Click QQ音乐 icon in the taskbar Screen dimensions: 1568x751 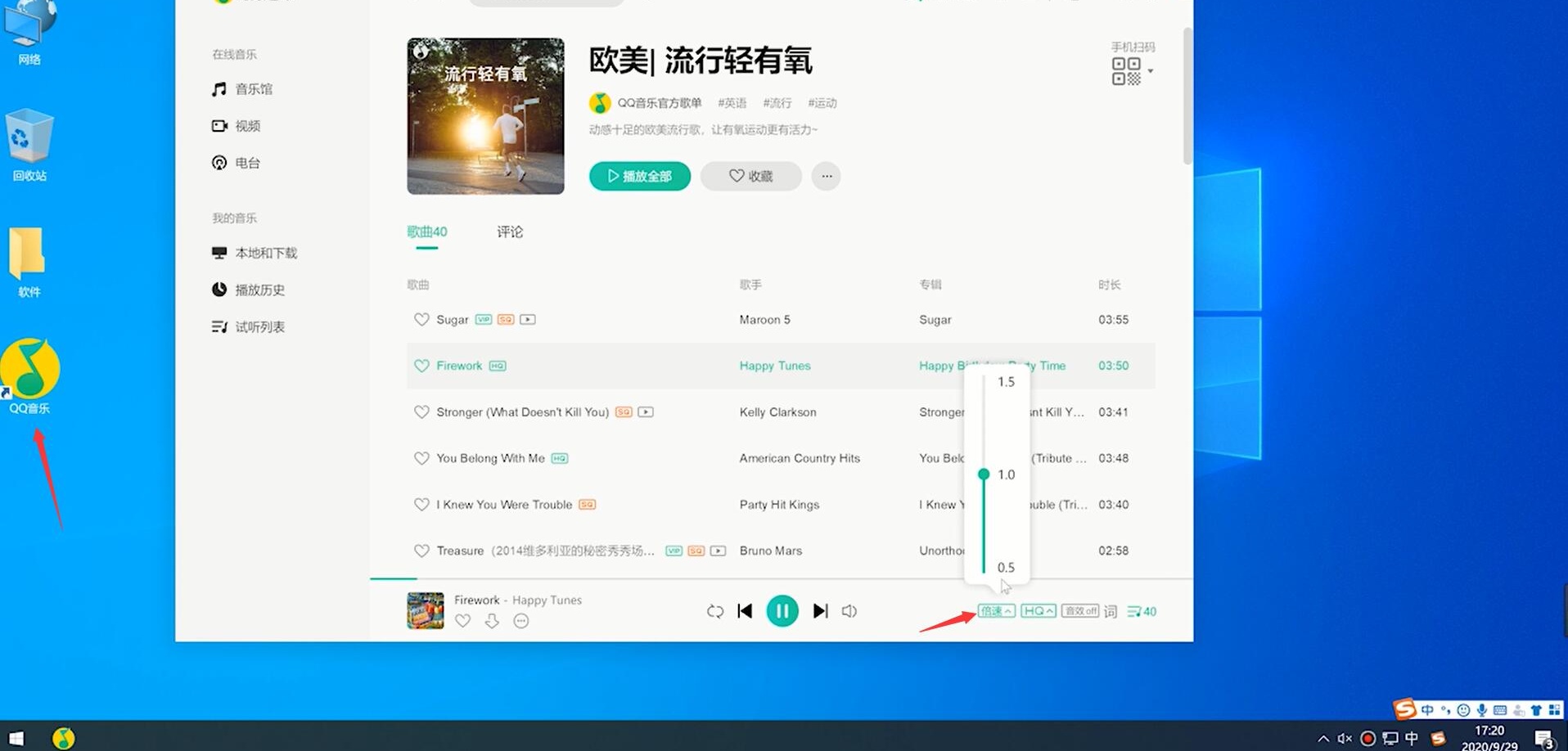(64, 738)
